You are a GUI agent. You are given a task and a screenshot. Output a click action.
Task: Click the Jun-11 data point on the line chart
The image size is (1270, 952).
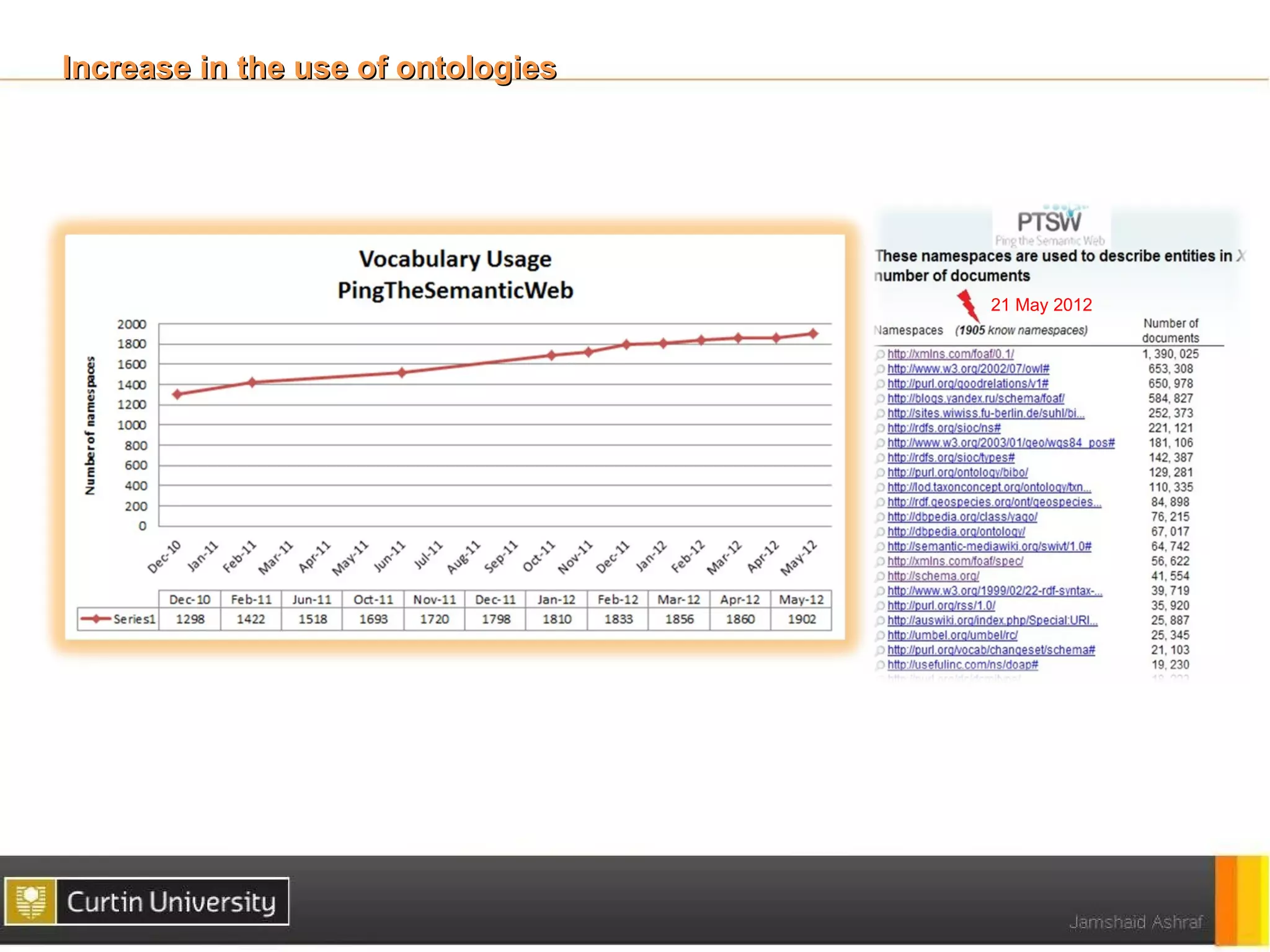click(x=401, y=372)
